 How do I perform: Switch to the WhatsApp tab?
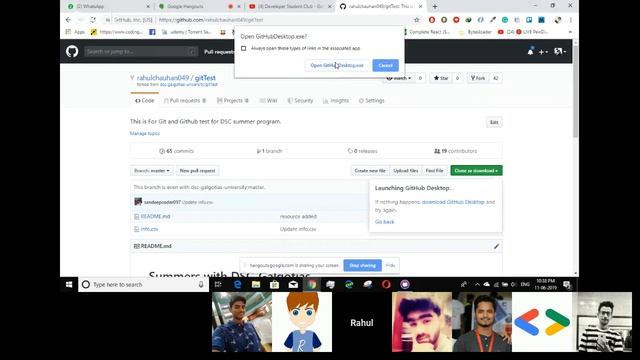tap(107, 7)
